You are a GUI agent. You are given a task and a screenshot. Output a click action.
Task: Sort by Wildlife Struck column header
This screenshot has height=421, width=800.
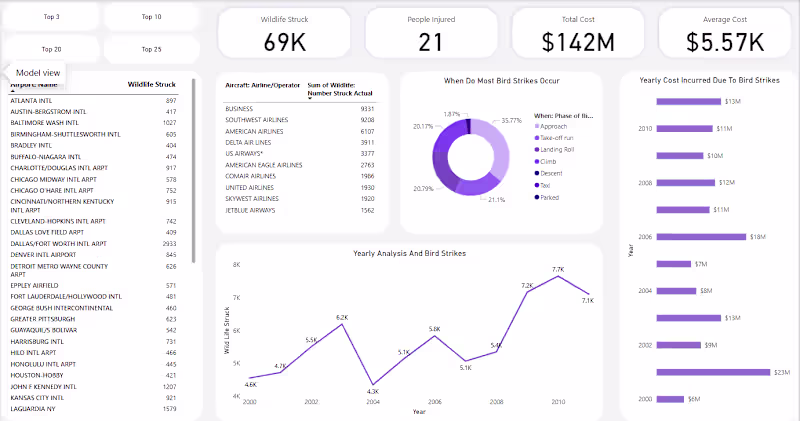coord(152,85)
